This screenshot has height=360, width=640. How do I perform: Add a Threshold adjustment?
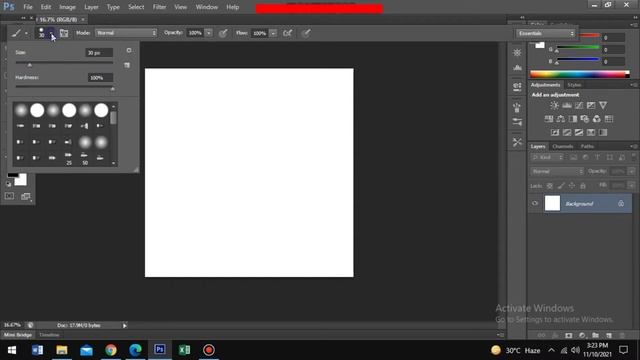click(579, 132)
